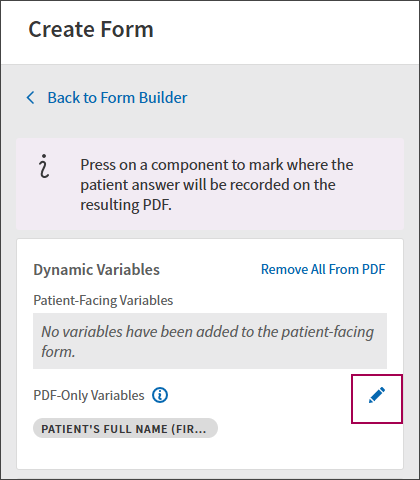Click the Create Form page title
Image resolution: width=420 pixels, height=480 pixels.
[x=91, y=29]
